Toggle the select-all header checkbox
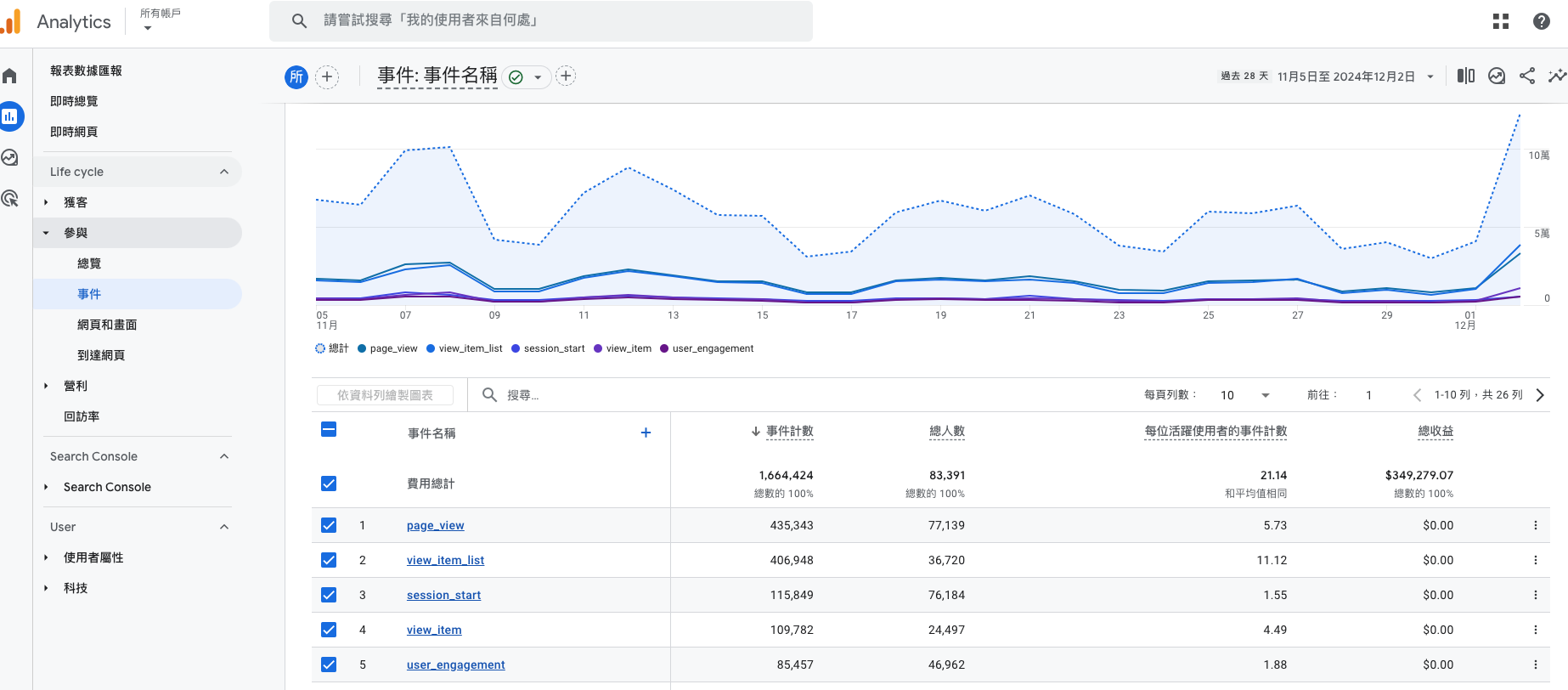Screen dimensions: 1568x690 point(329,430)
